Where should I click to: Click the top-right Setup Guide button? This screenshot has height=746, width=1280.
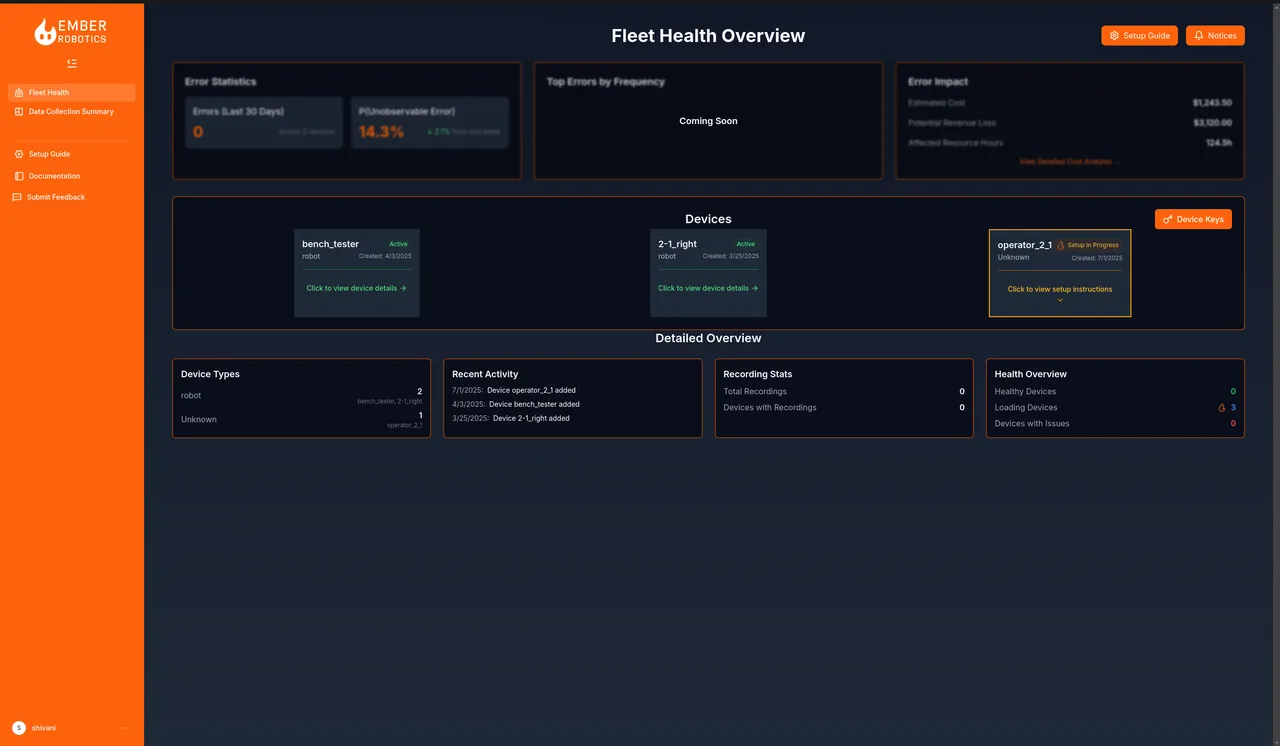click(1139, 35)
